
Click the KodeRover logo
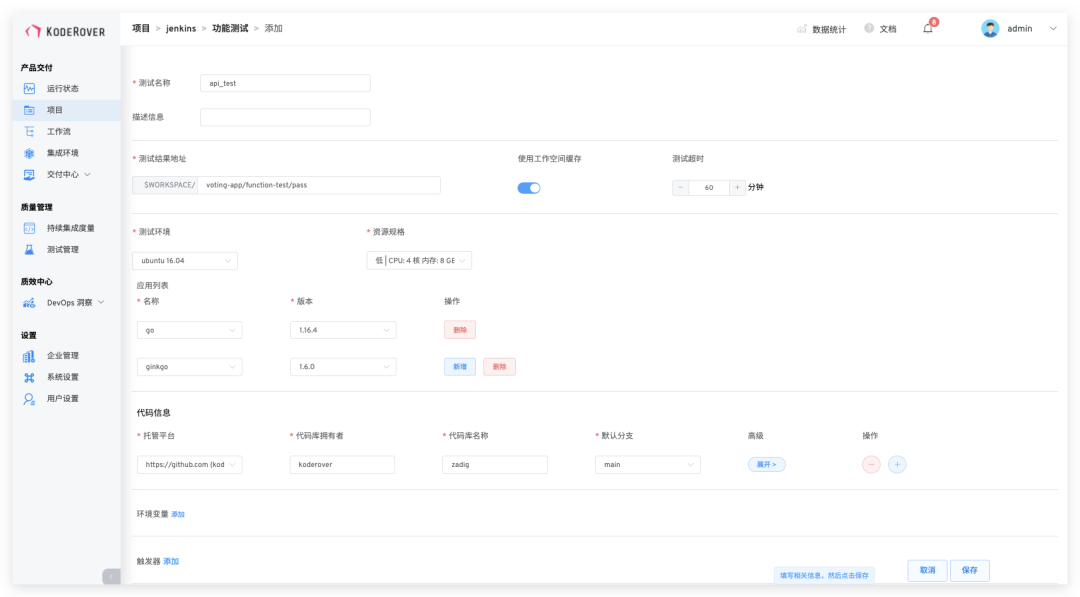click(65, 31)
